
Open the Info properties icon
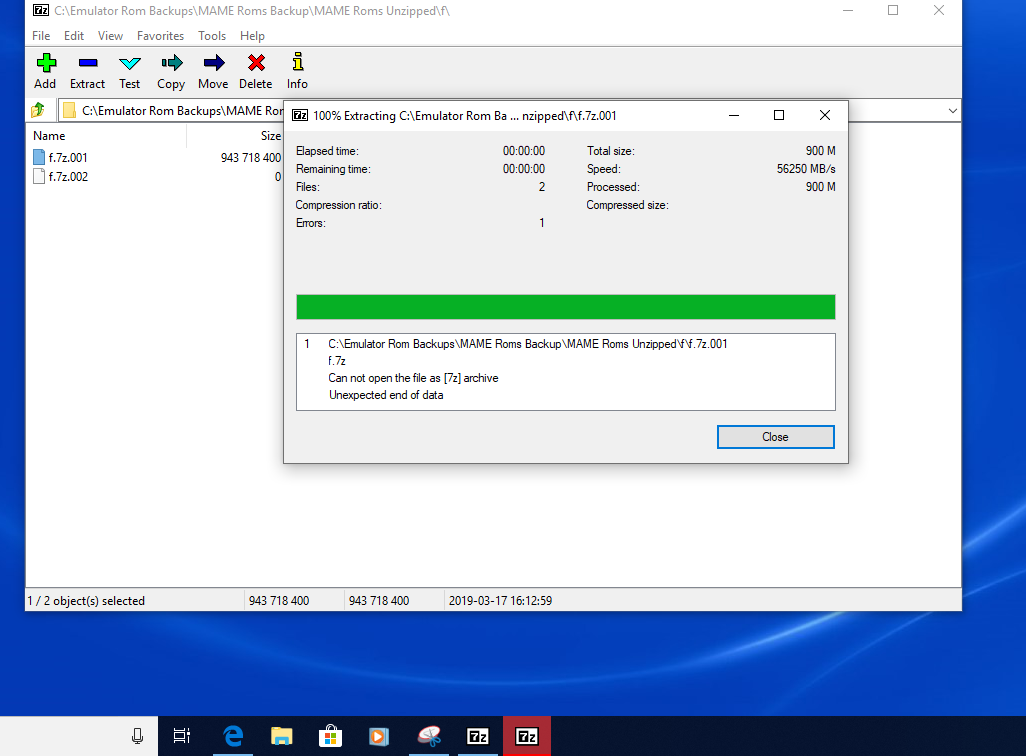click(x=297, y=71)
